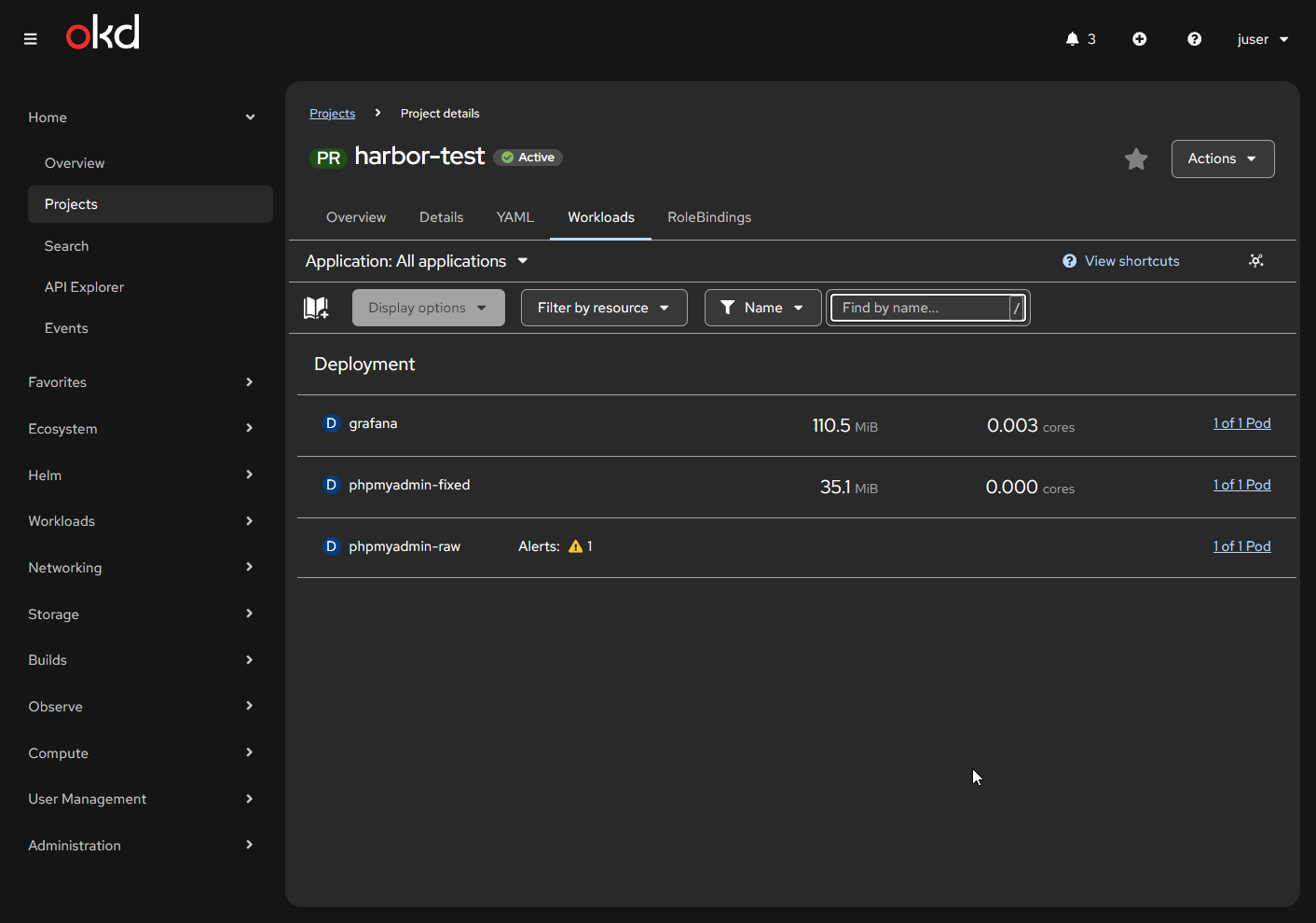Click the okd logo

[x=103, y=34]
